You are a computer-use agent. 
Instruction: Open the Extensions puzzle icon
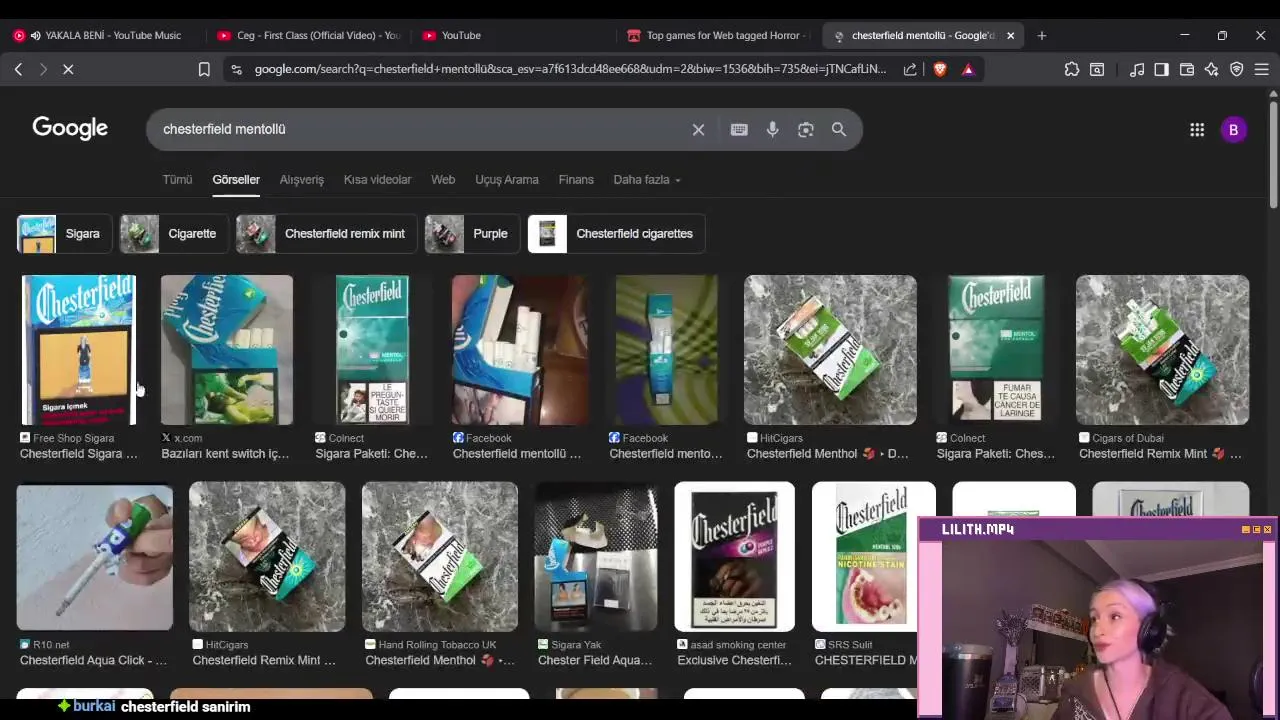coord(1072,69)
